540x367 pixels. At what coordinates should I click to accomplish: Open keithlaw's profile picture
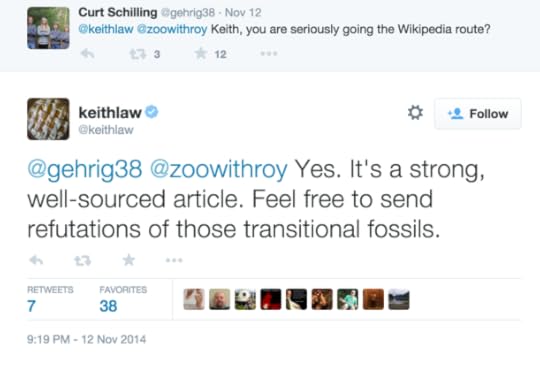48,119
